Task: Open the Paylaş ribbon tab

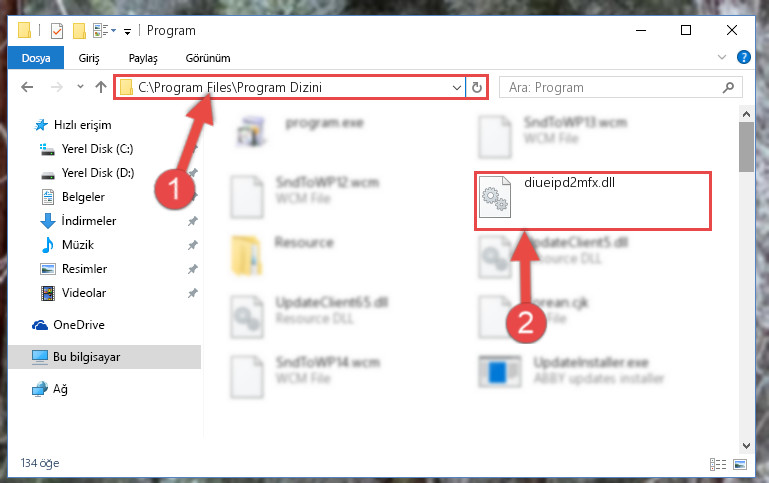Action: 143,58
